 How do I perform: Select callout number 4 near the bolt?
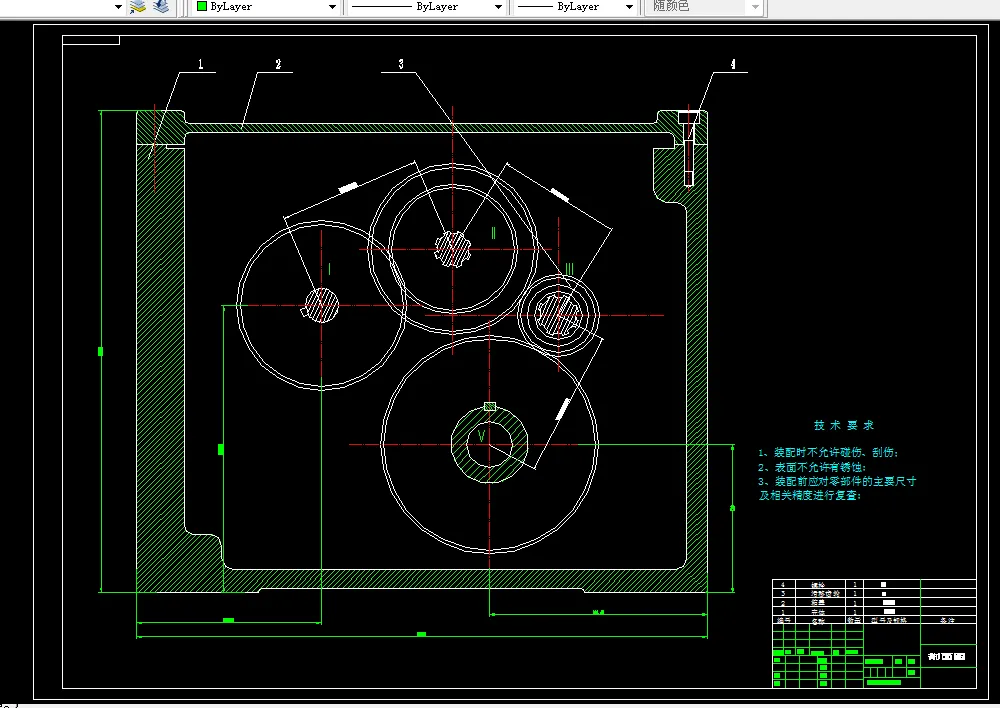[x=733, y=64]
